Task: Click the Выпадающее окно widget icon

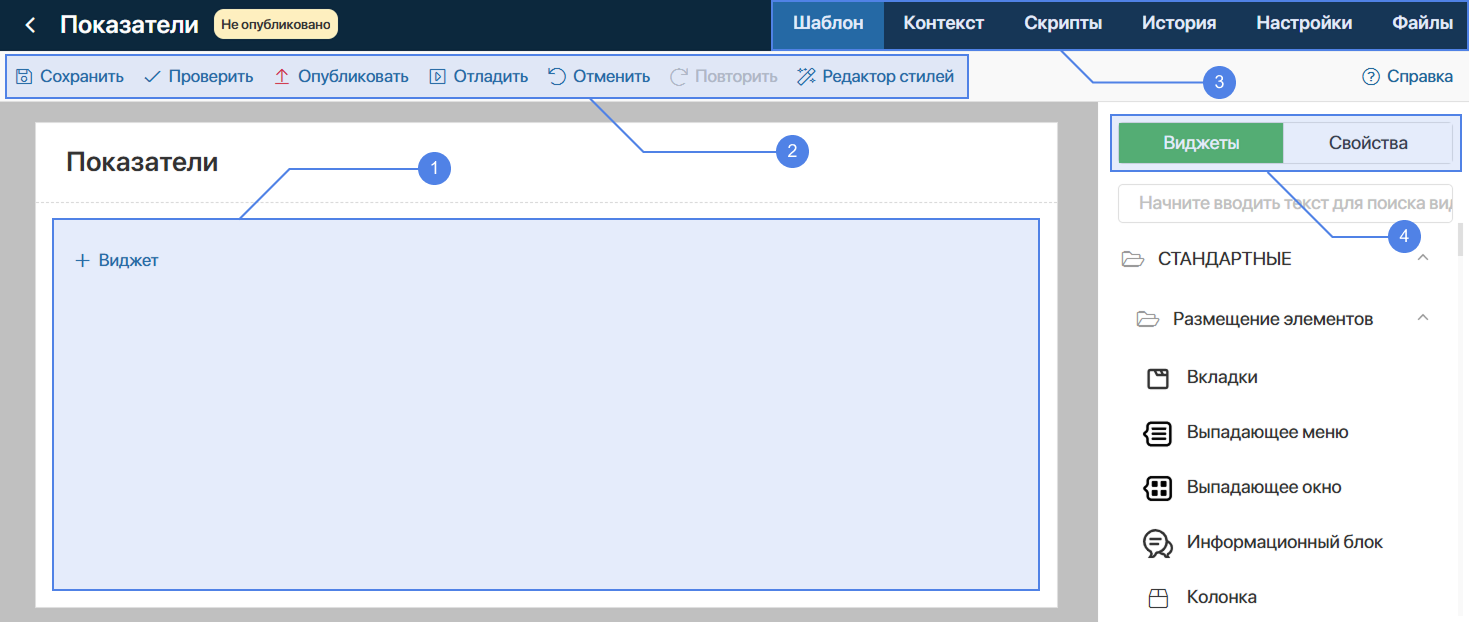Action: click(x=1157, y=488)
